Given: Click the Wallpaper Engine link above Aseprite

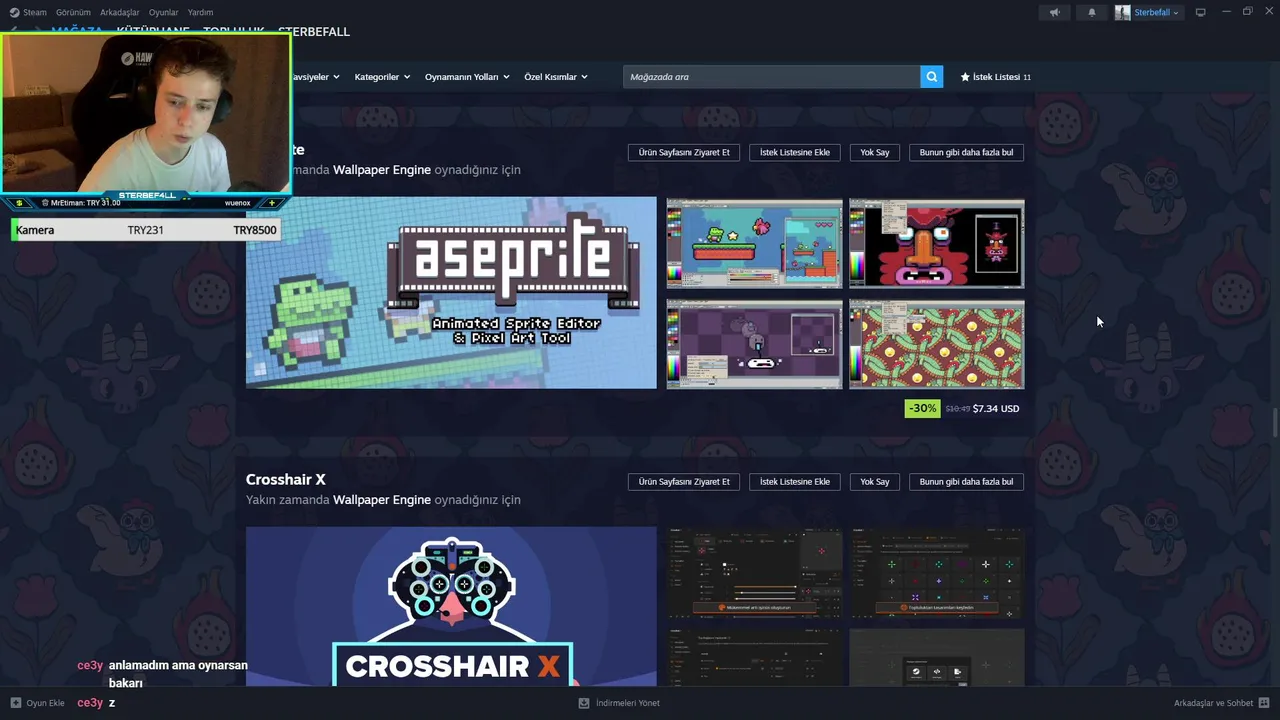Looking at the screenshot, I should [382, 170].
